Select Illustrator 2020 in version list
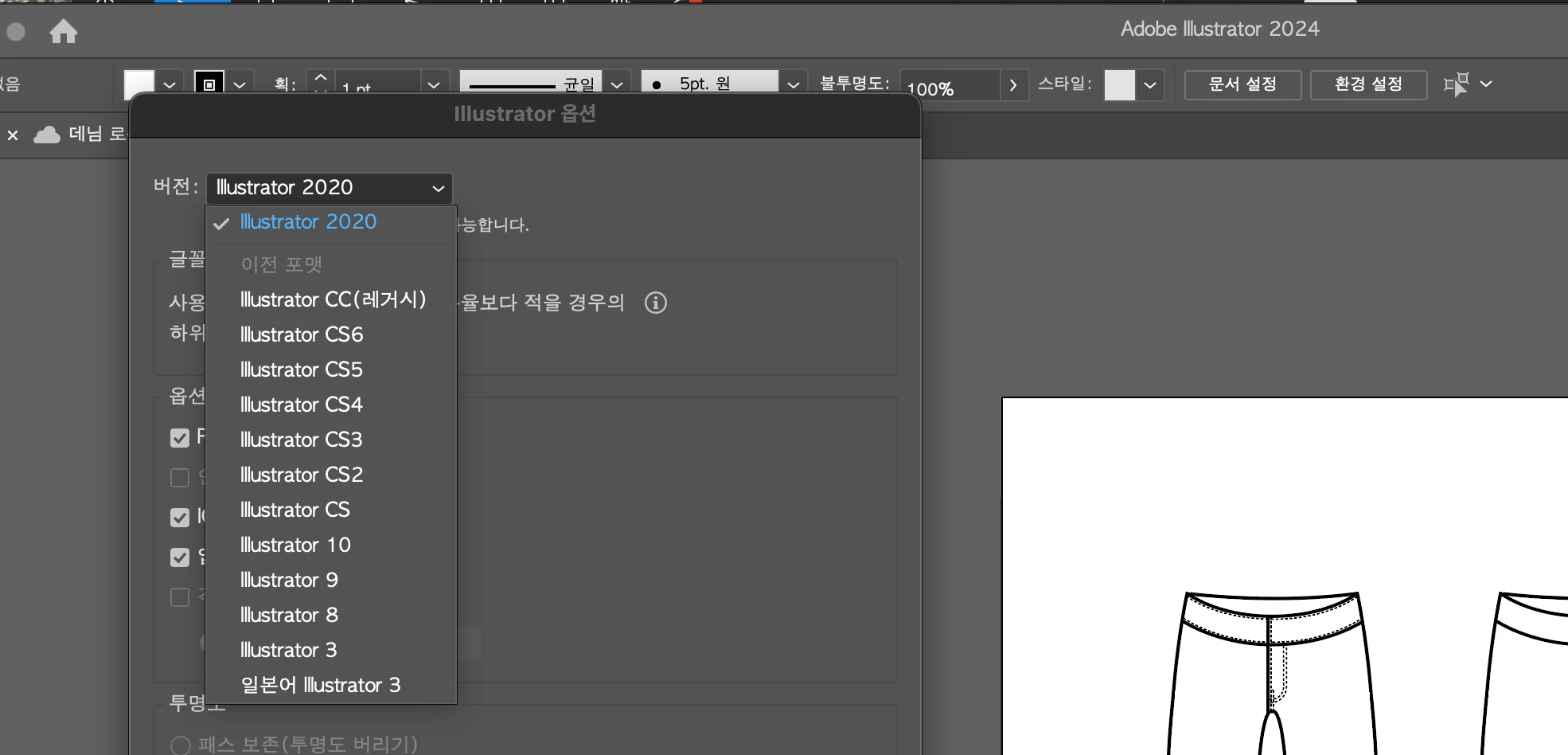This screenshot has height=755, width=1568. [331, 222]
